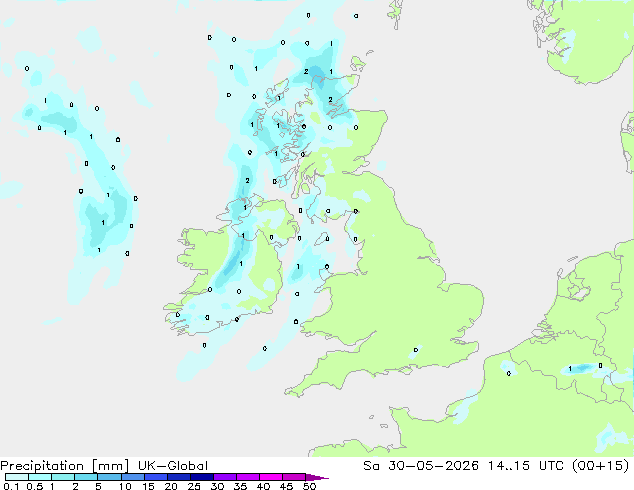Choose the 25–30 mm legend color swatch
The image size is (634, 490).
(202, 477)
